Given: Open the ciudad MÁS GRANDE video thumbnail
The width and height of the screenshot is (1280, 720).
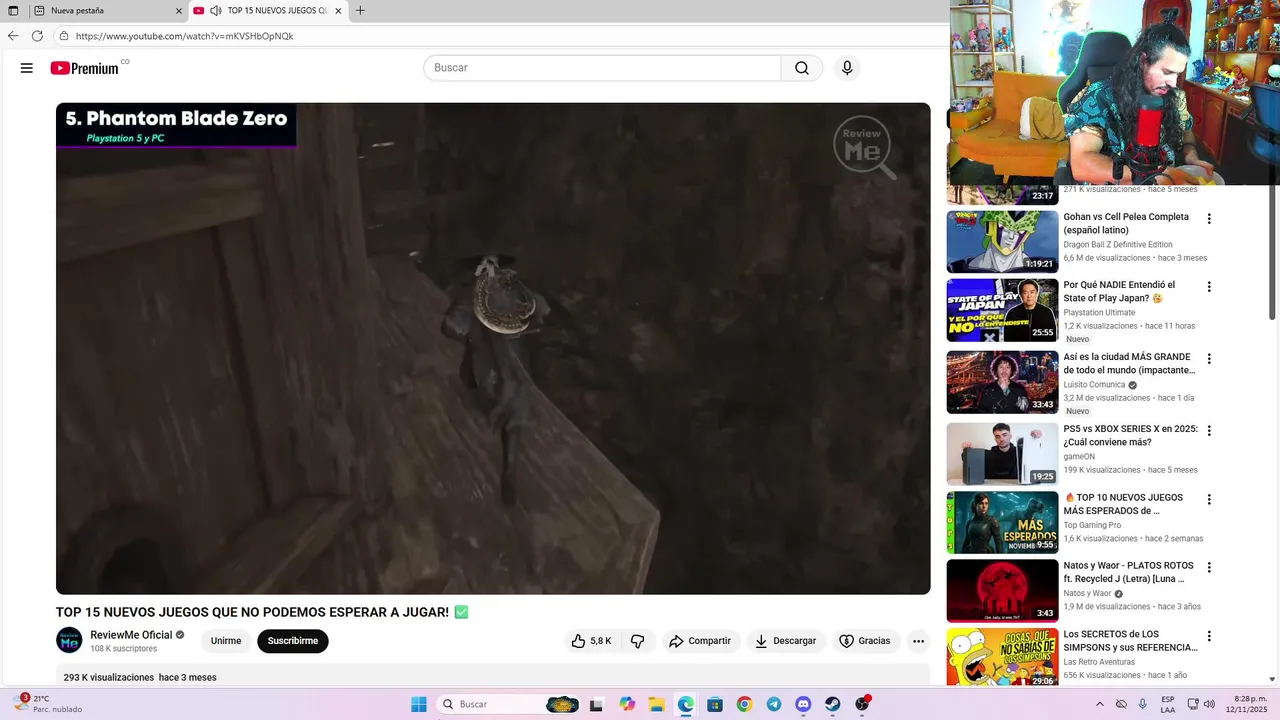Looking at the screenshot, I should point(1002,382).
